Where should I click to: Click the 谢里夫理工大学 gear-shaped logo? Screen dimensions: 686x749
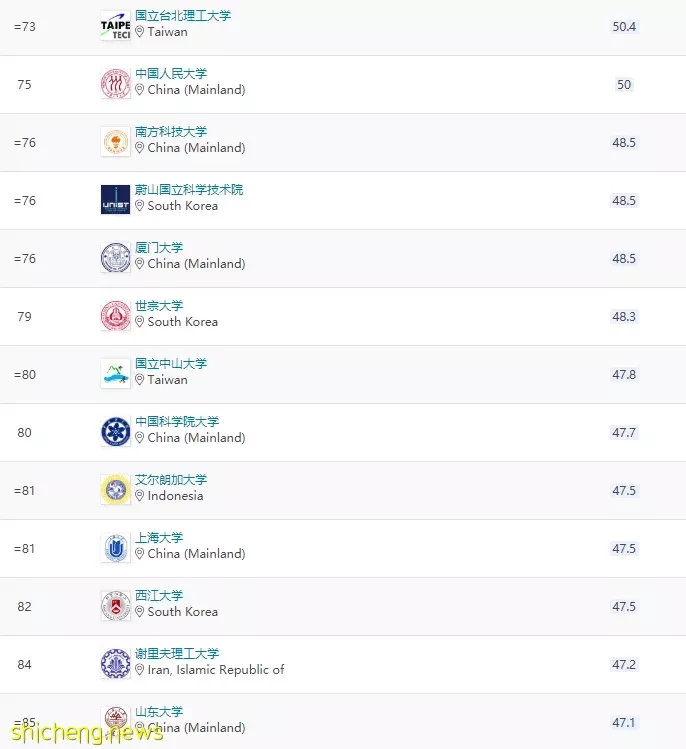pos(116,663)
